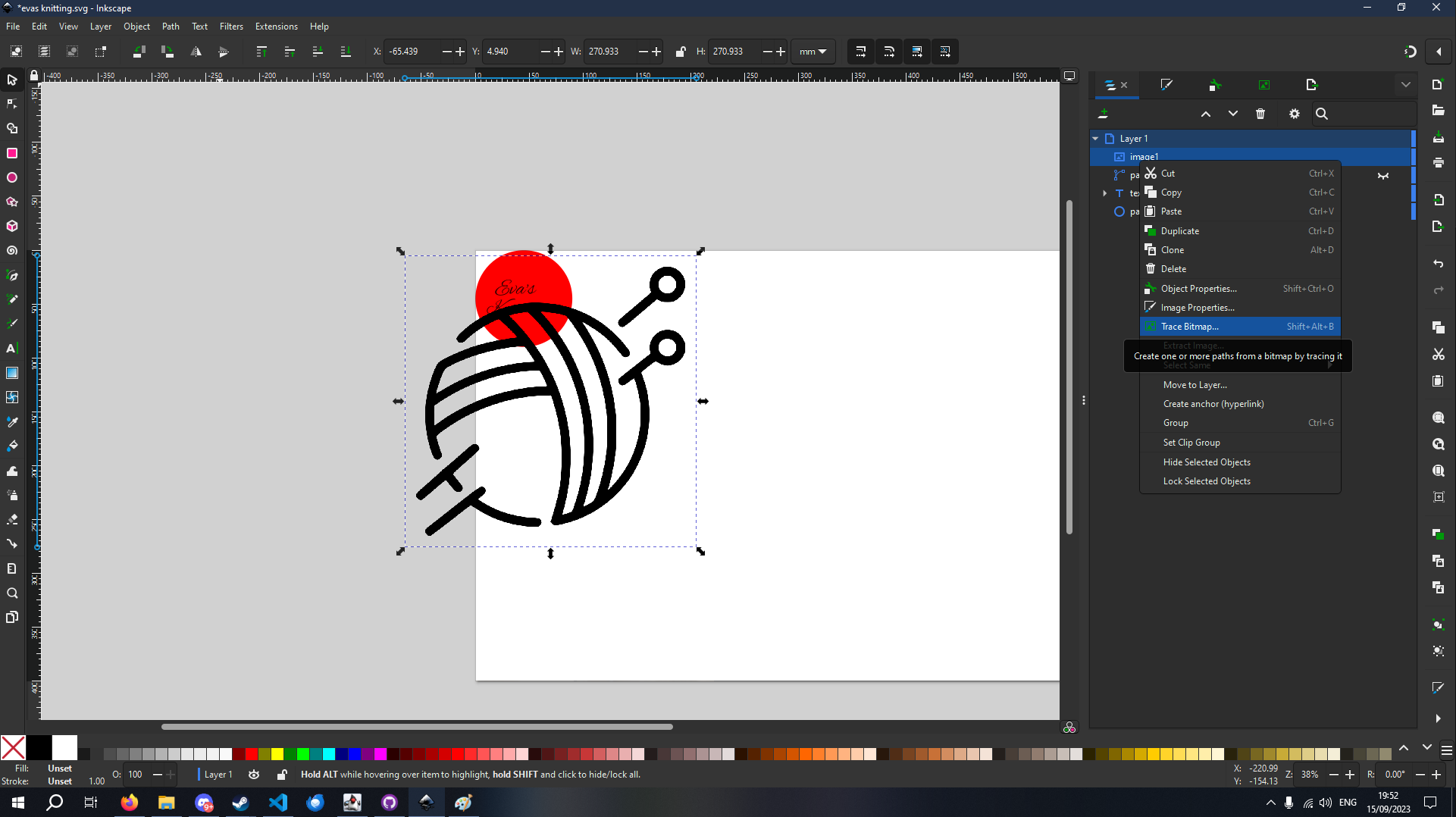The height and width of the screenshot is (817, 1456).
Task: Click Image Properties in context menu
Action: coord(1240,308)
